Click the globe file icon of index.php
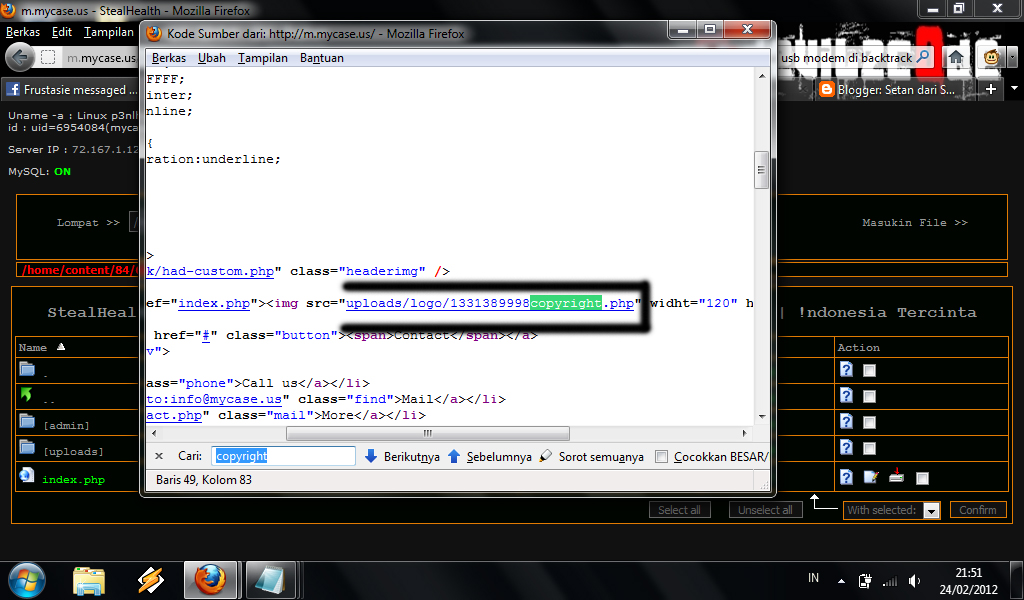 pyautogui.click(x=27, y=475)
